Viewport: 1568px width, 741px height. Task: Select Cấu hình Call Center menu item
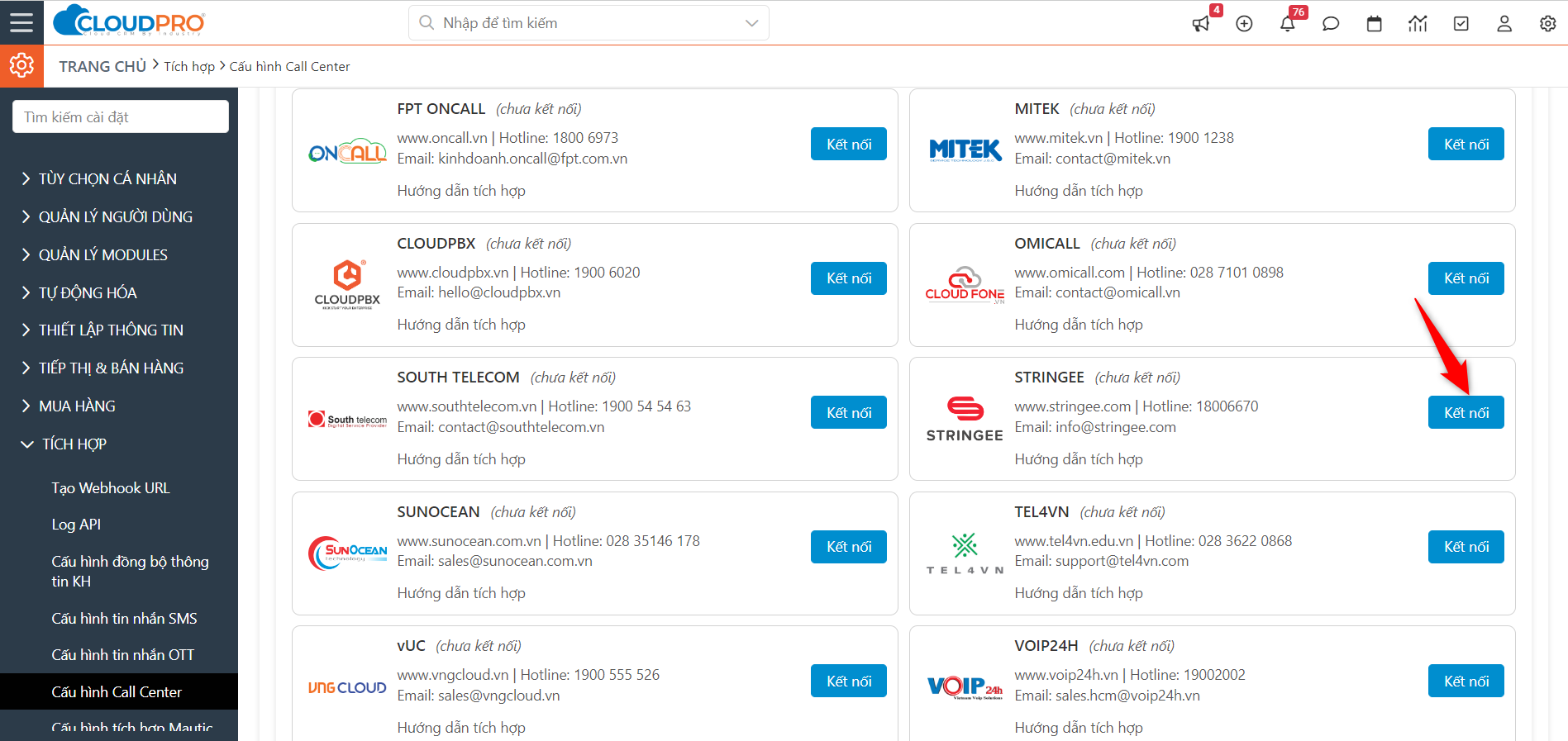(x=119, y=692)
